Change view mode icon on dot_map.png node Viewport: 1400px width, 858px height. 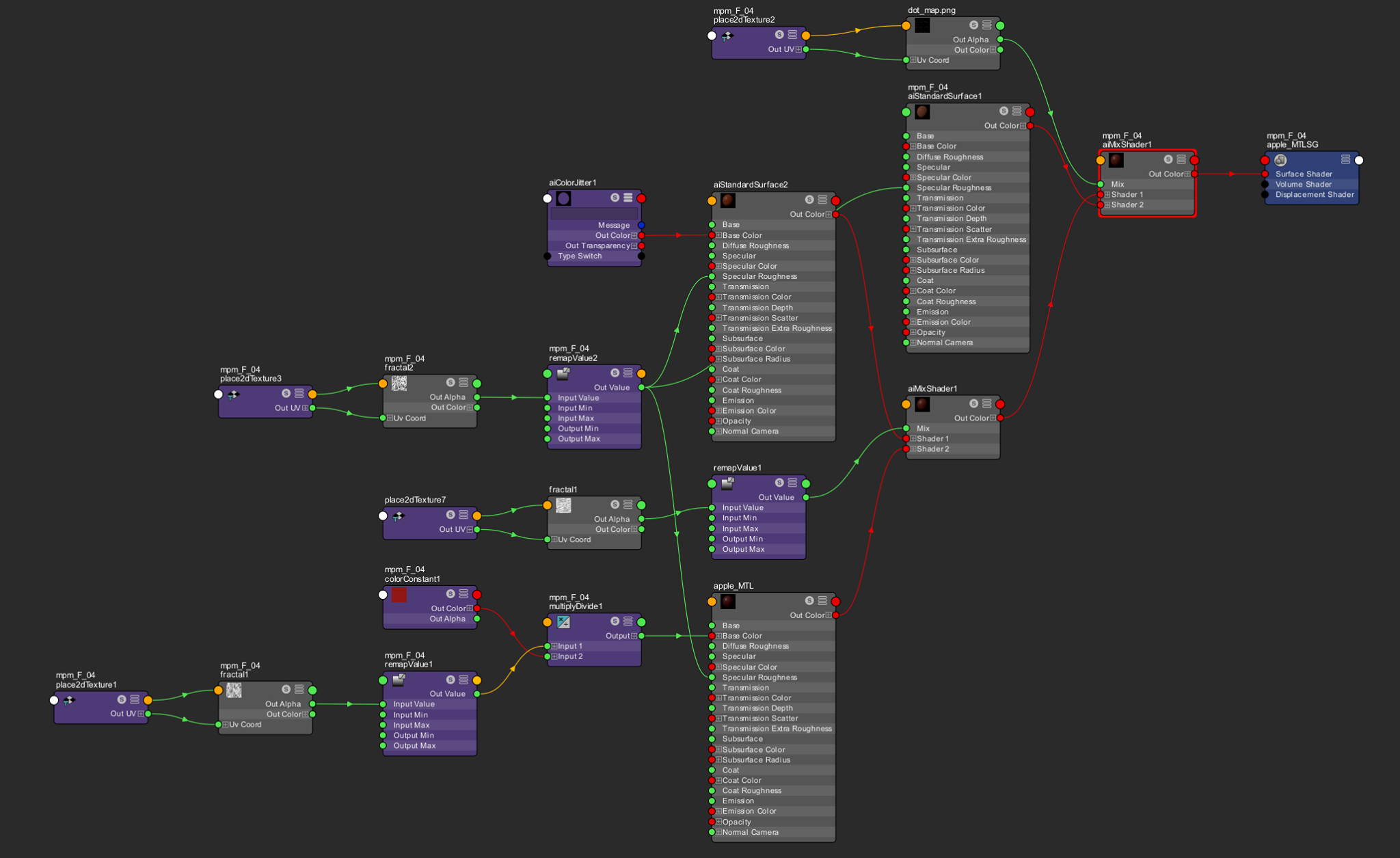986,25
